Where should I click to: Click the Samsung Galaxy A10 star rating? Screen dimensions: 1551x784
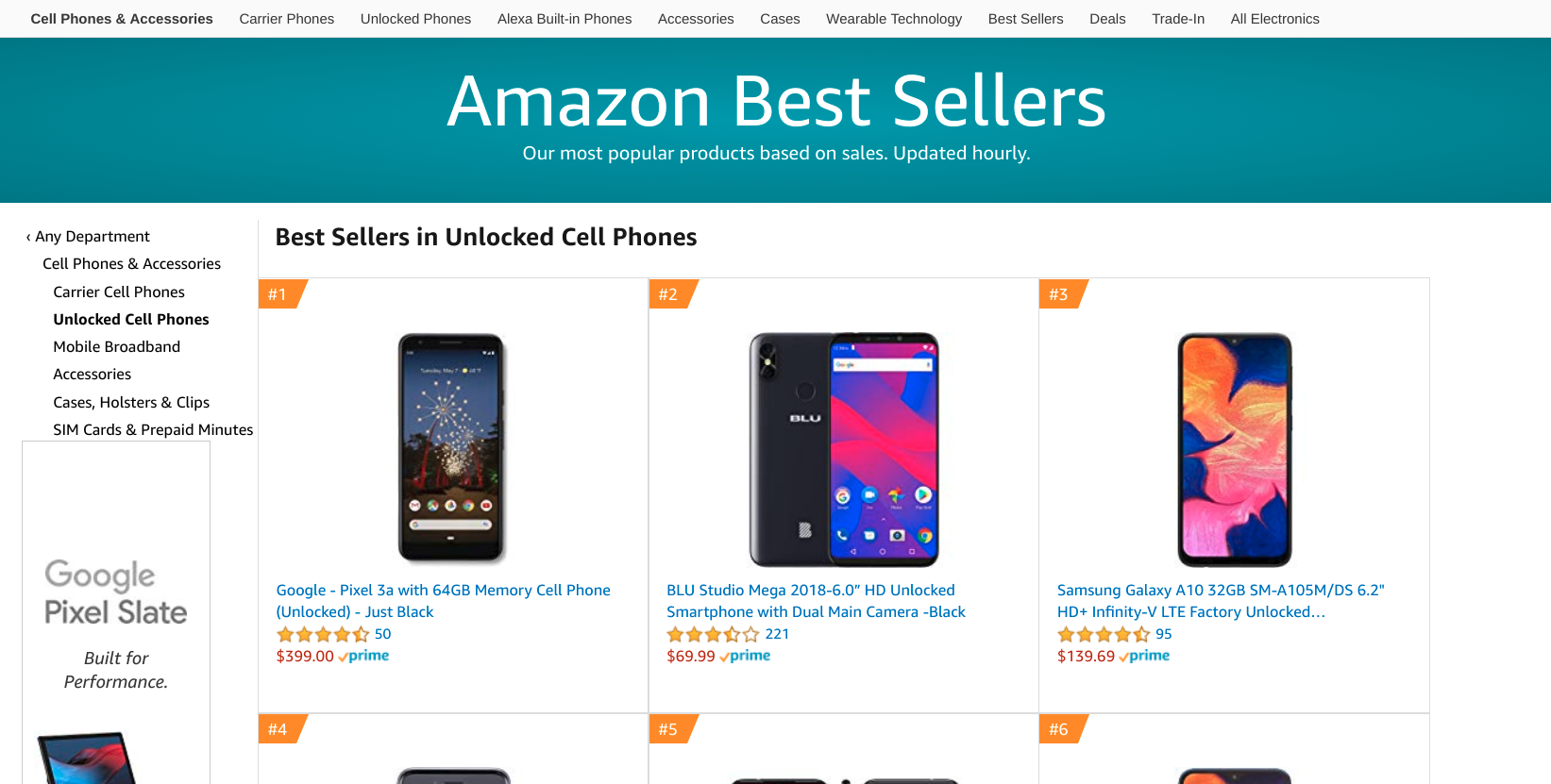[x=1103, y=635]
